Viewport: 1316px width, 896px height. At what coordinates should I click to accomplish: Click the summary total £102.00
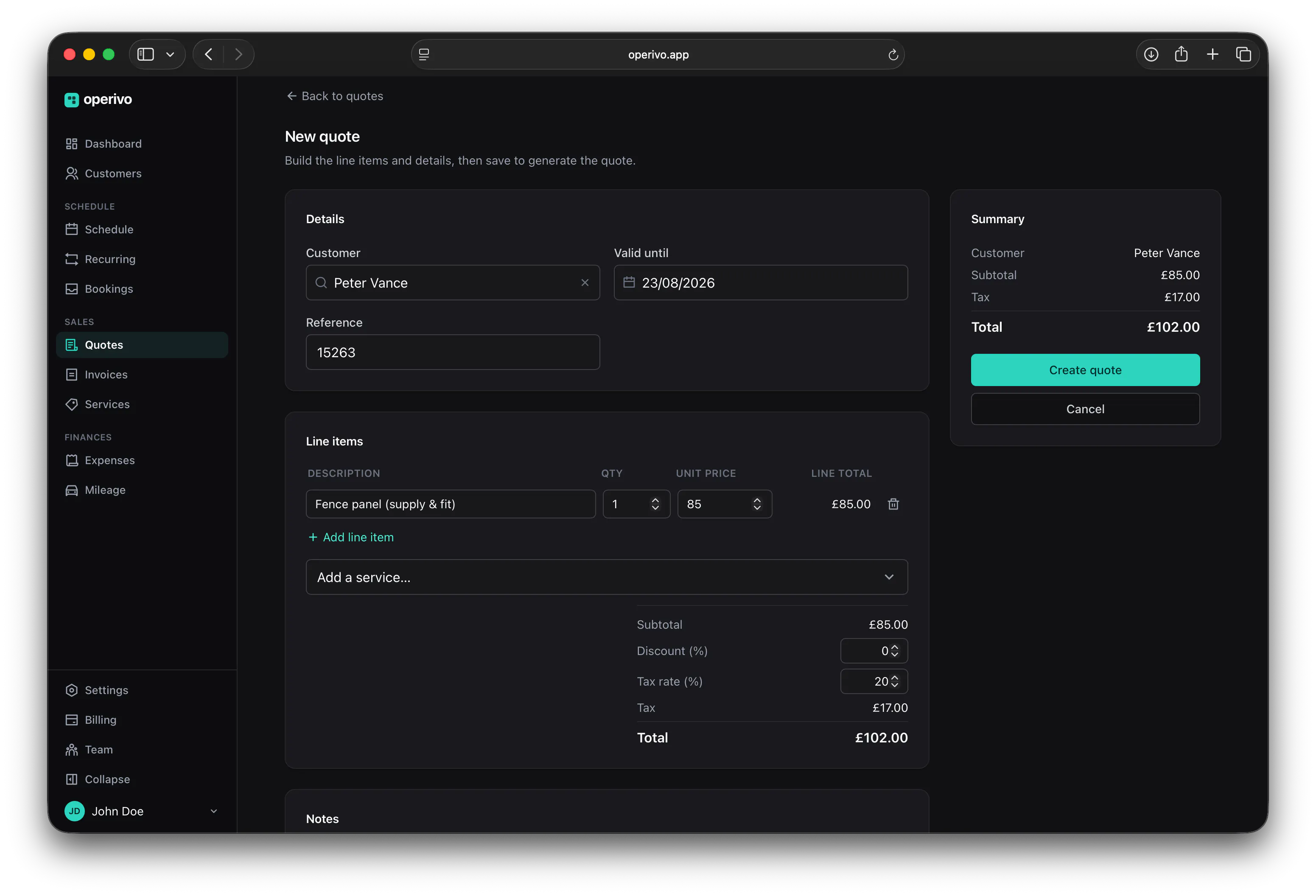(1173, 327)
